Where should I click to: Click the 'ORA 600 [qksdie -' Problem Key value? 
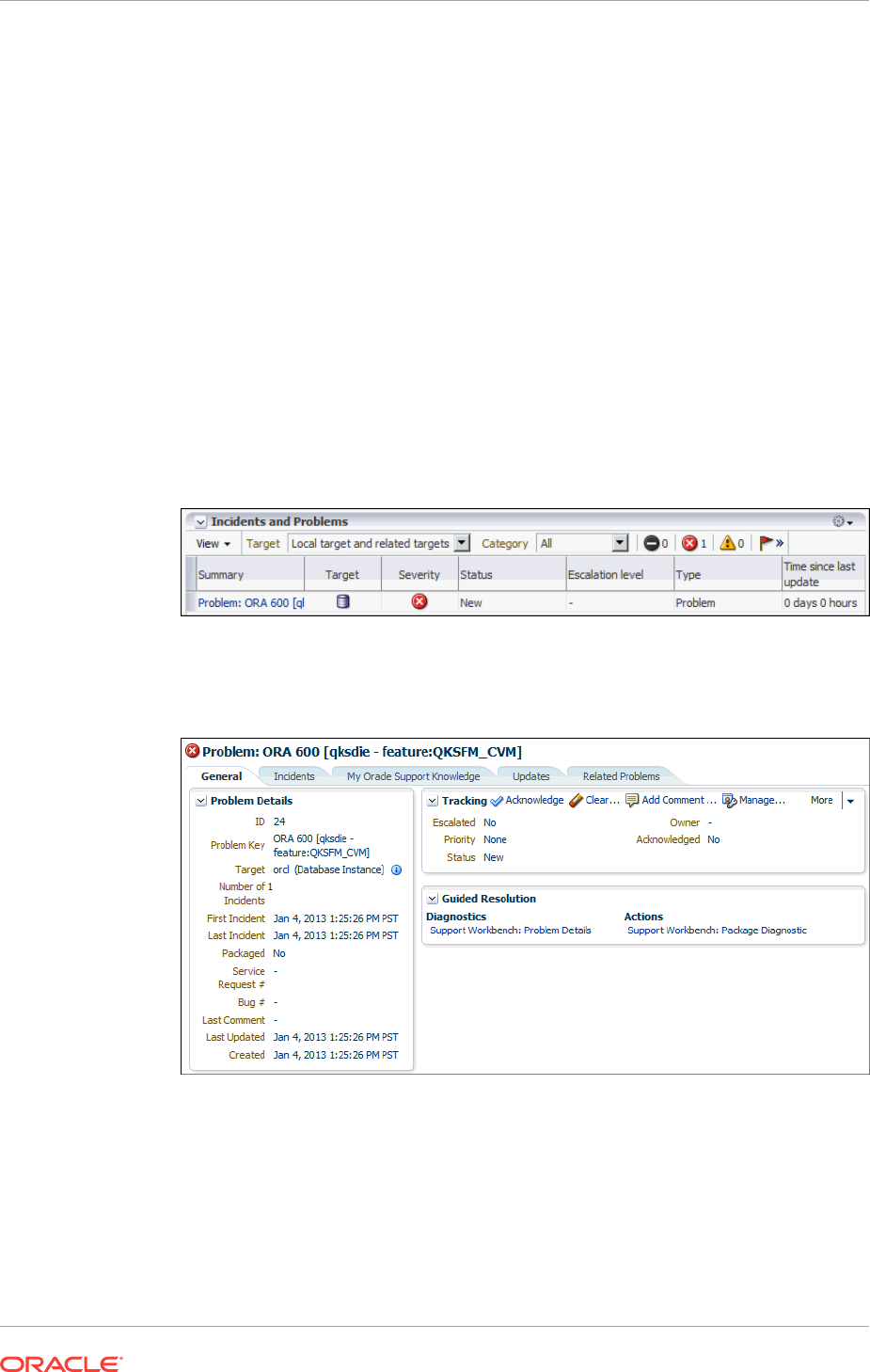pyautogui.click(x=313, y=838)
